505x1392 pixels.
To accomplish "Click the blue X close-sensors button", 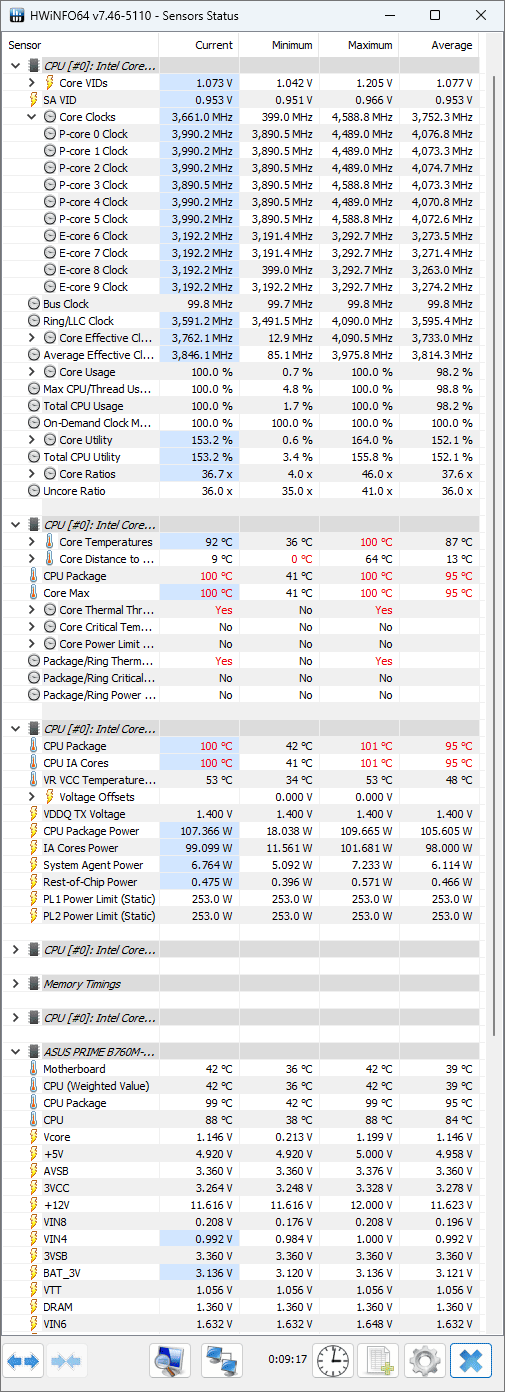I will 471,1360.
